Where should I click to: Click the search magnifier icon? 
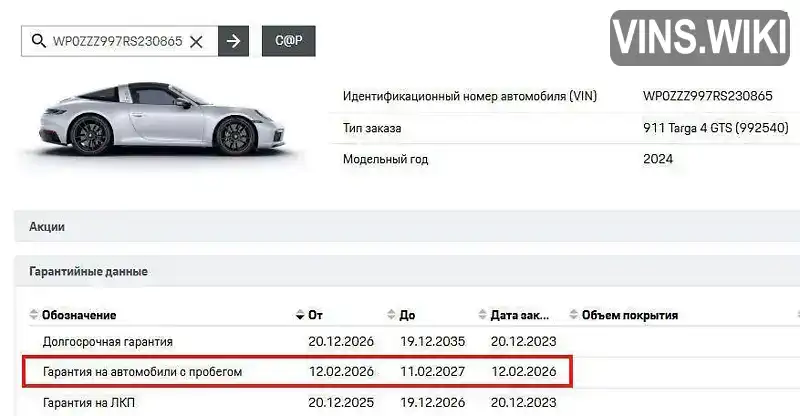(x=38, y=41)
